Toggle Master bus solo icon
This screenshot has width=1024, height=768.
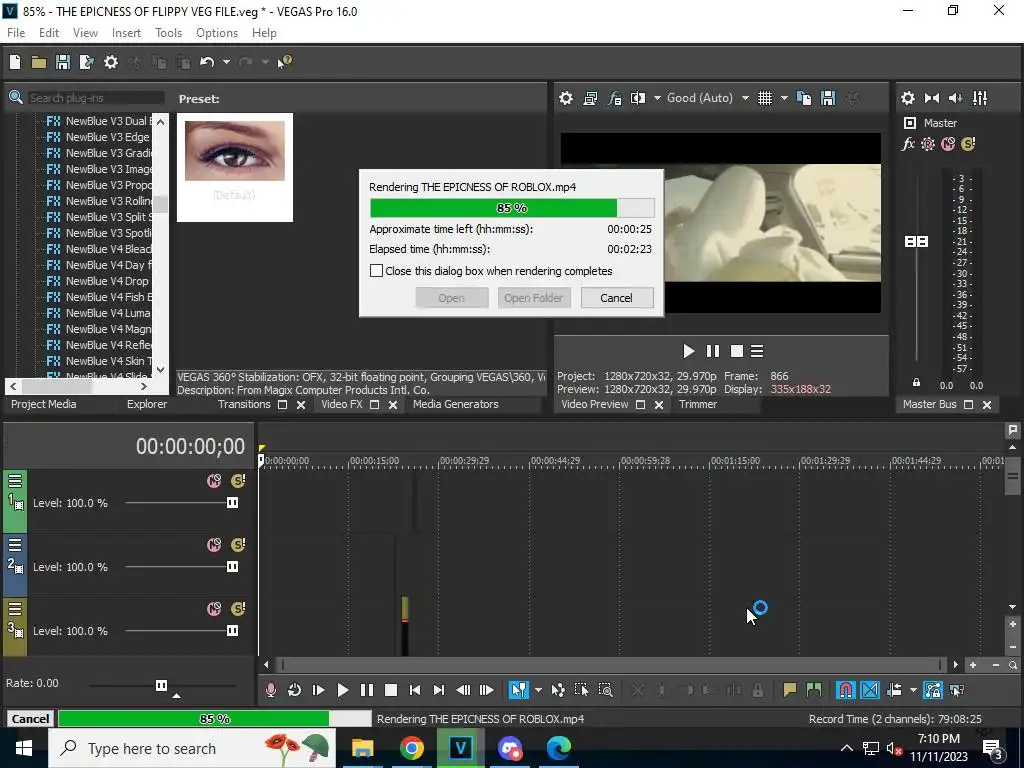[x=968, y=144]
